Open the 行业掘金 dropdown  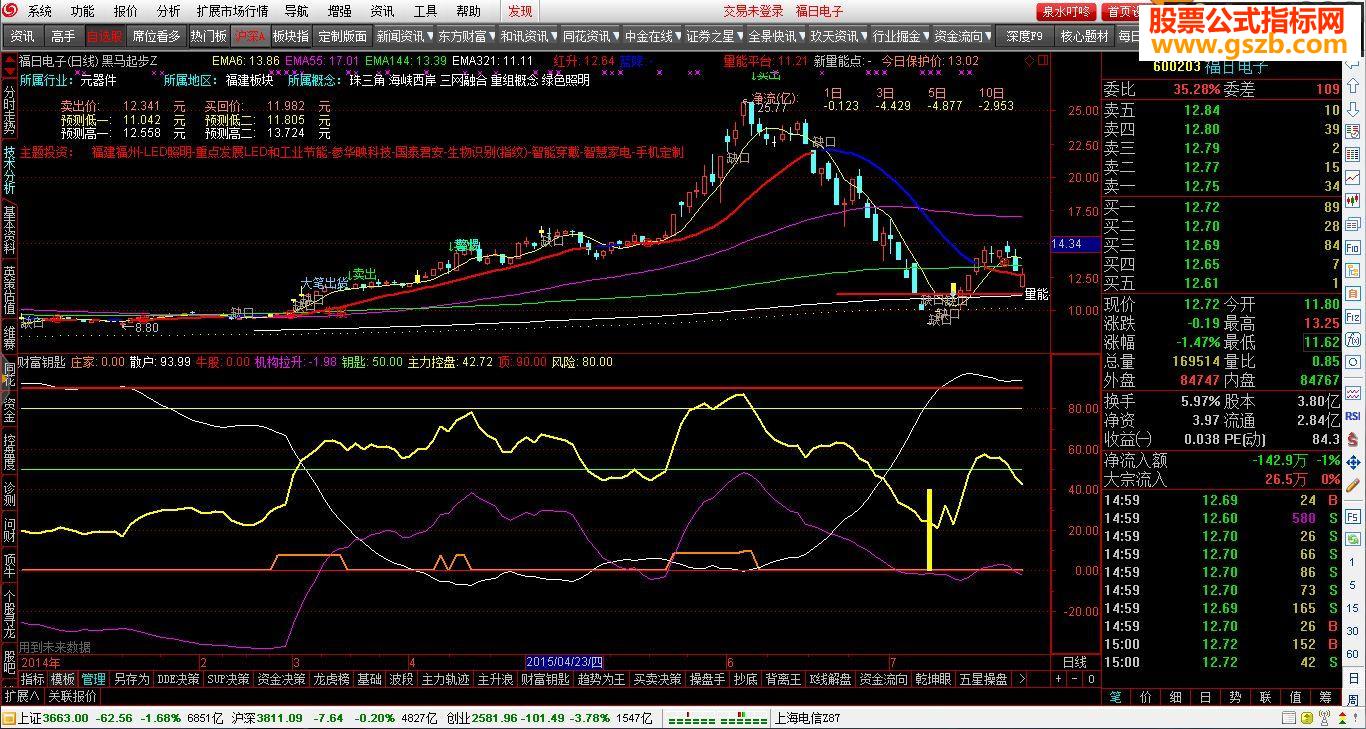point(899,36)
